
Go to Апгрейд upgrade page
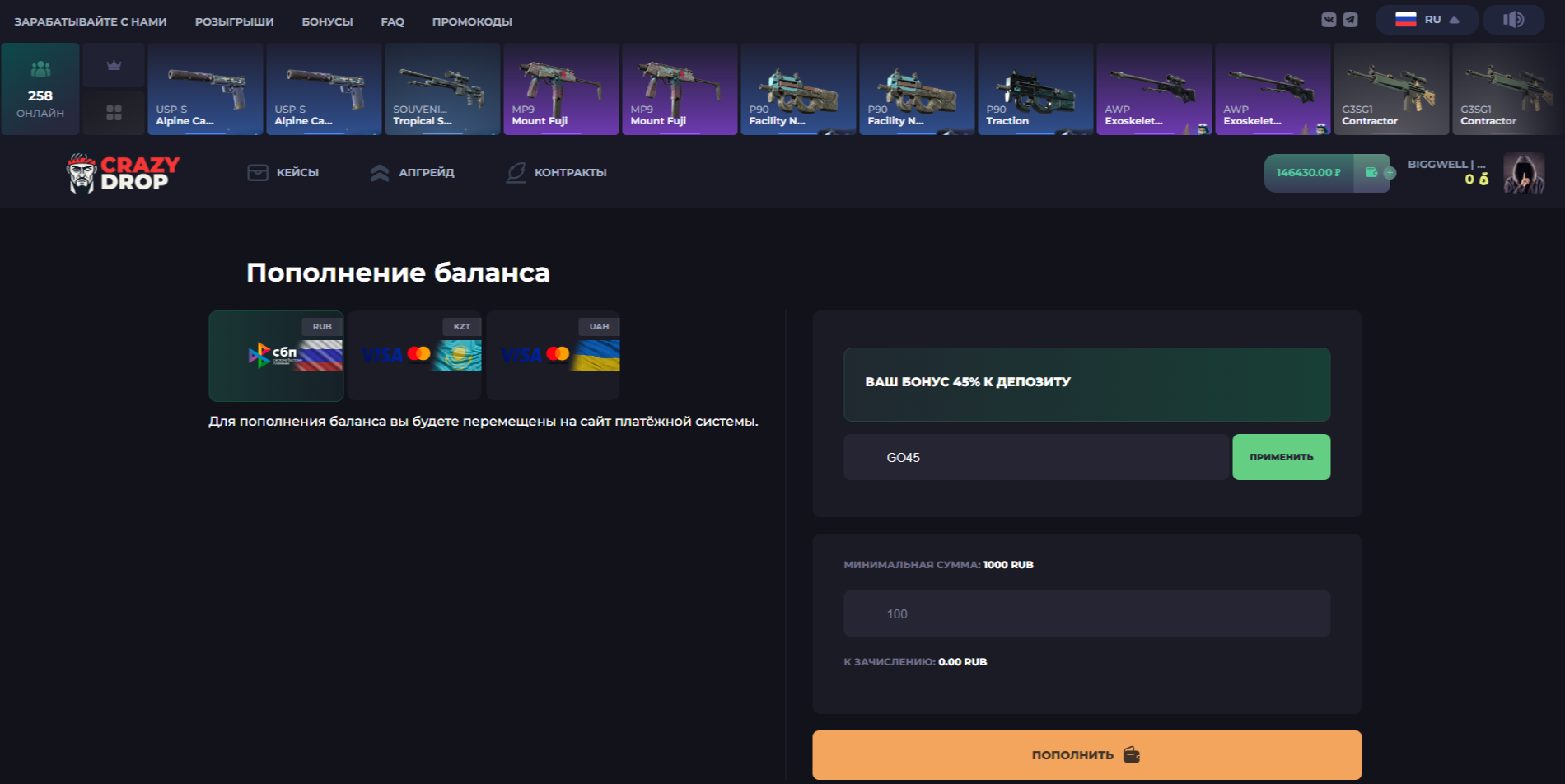(x=413, y=173)
